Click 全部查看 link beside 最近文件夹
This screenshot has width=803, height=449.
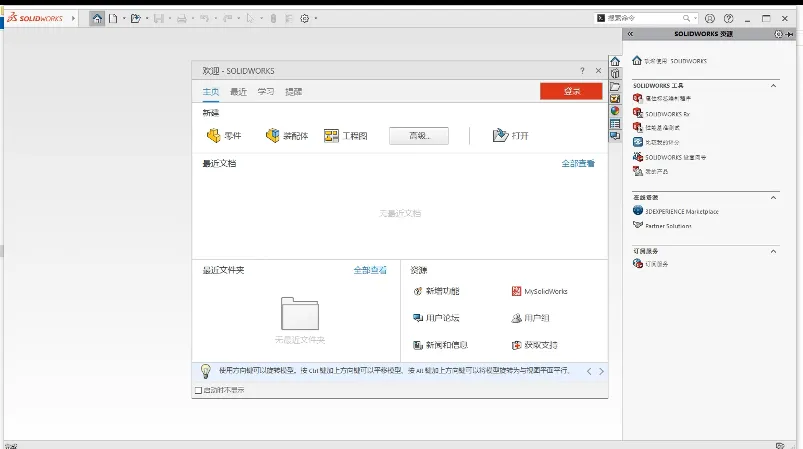370,270
